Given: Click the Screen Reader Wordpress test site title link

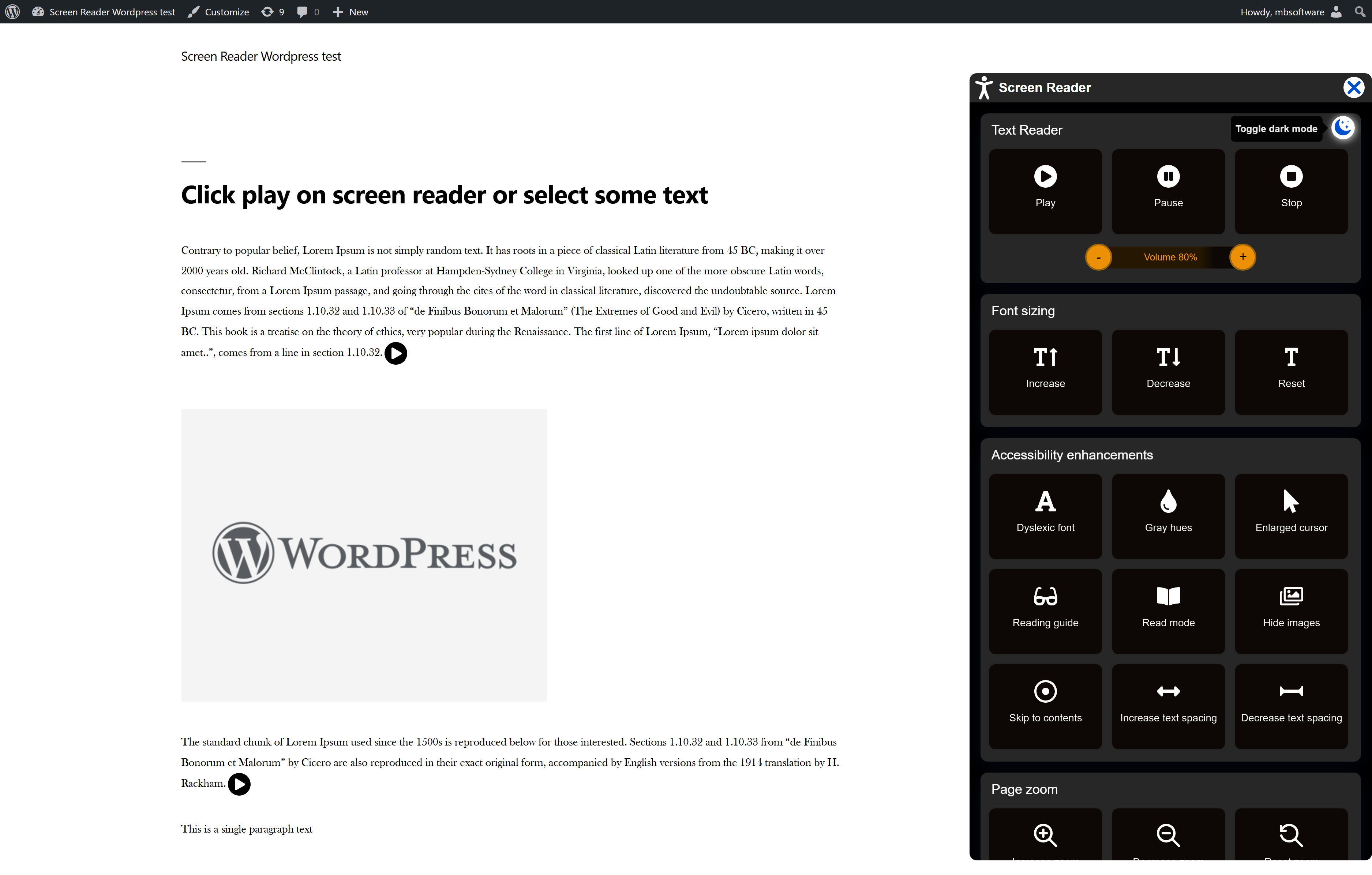Looking at the screenshot, I should (x=260, y=56).
